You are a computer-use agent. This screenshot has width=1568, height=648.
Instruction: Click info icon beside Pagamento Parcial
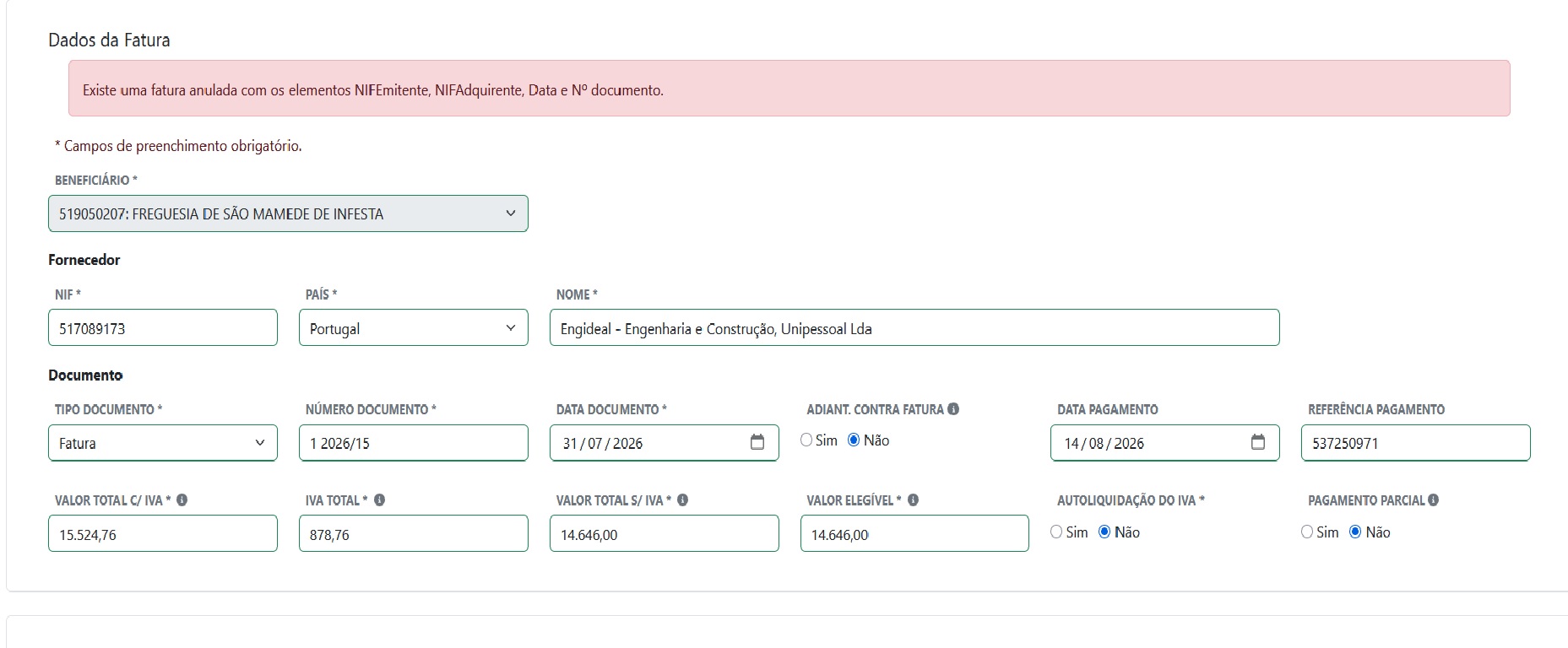[x=1433, y=500]
